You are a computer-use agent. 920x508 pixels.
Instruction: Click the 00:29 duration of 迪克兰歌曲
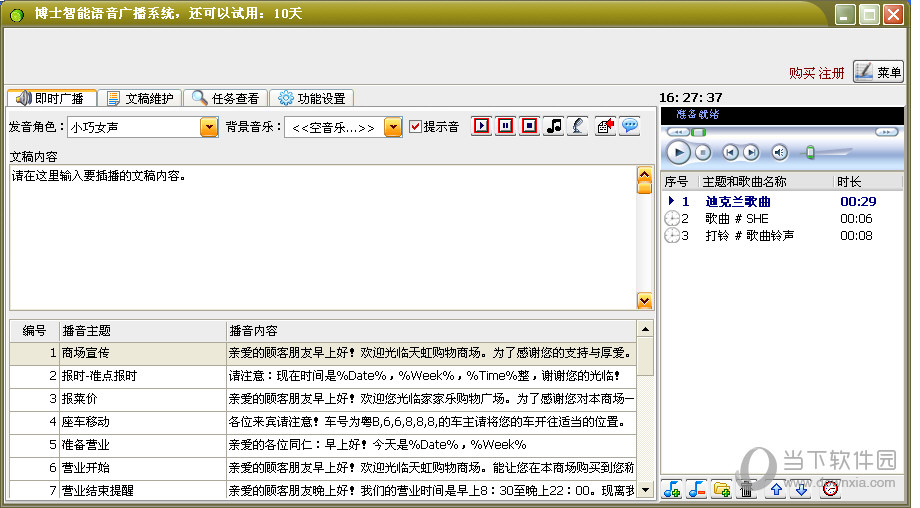tap(858, 202)
